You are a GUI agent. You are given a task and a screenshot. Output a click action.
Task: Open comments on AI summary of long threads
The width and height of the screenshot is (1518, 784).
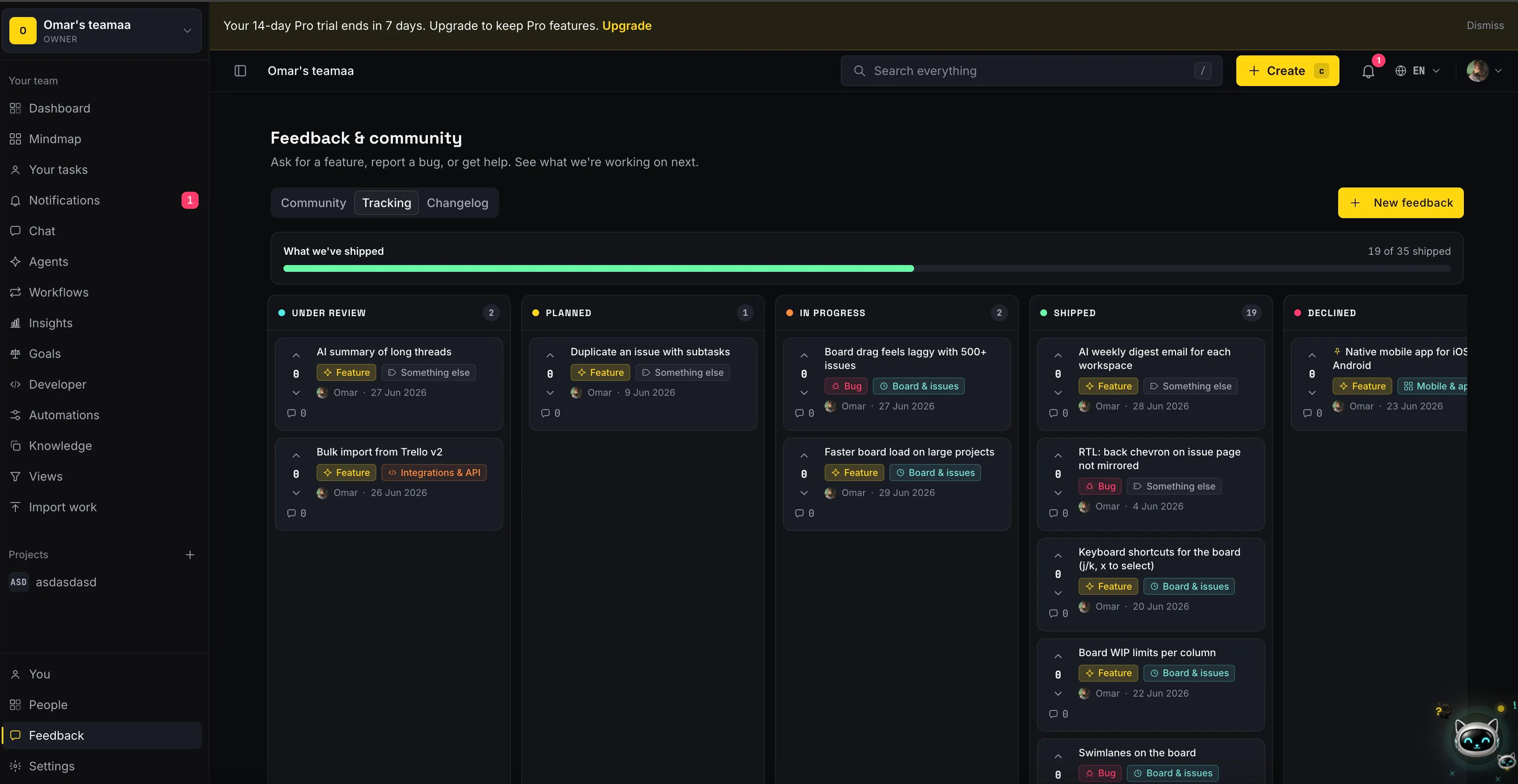click(297, 413)
